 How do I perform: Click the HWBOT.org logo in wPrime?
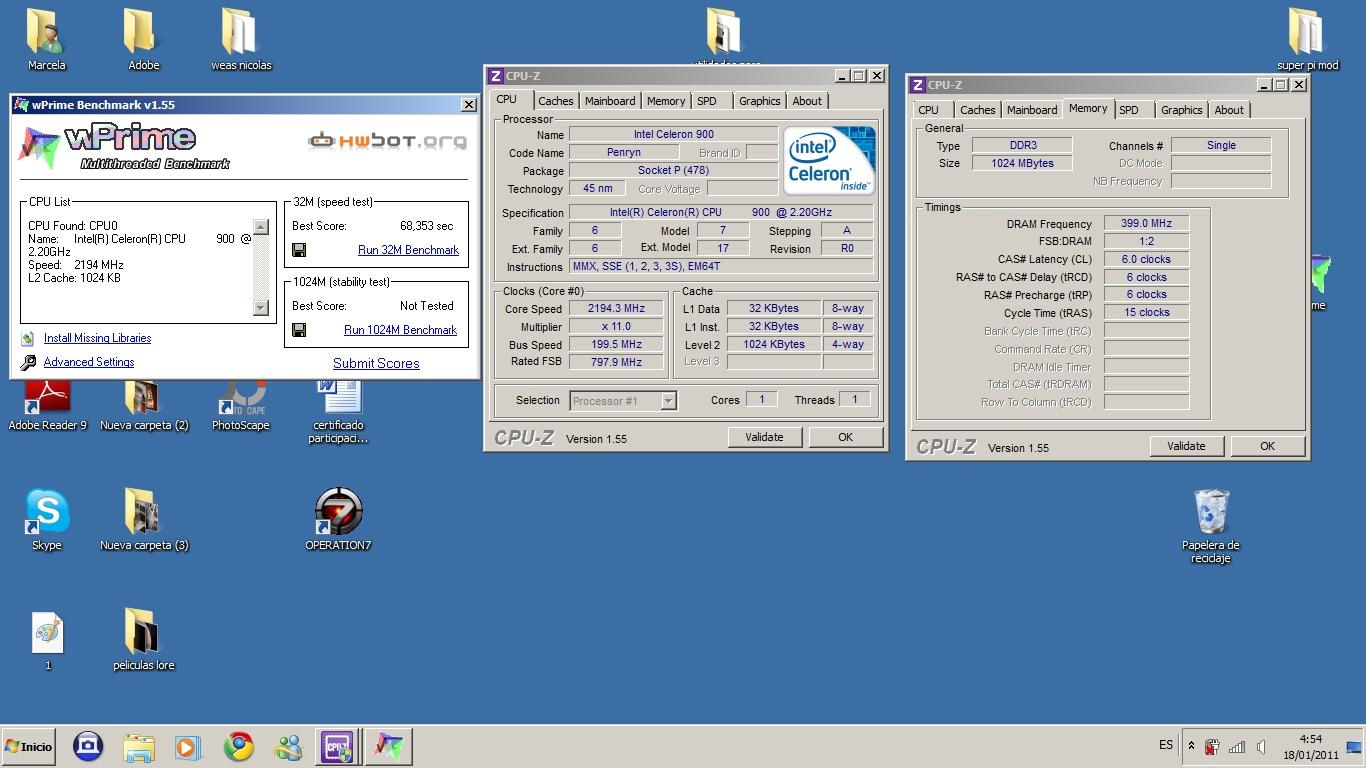click(388, 140)
